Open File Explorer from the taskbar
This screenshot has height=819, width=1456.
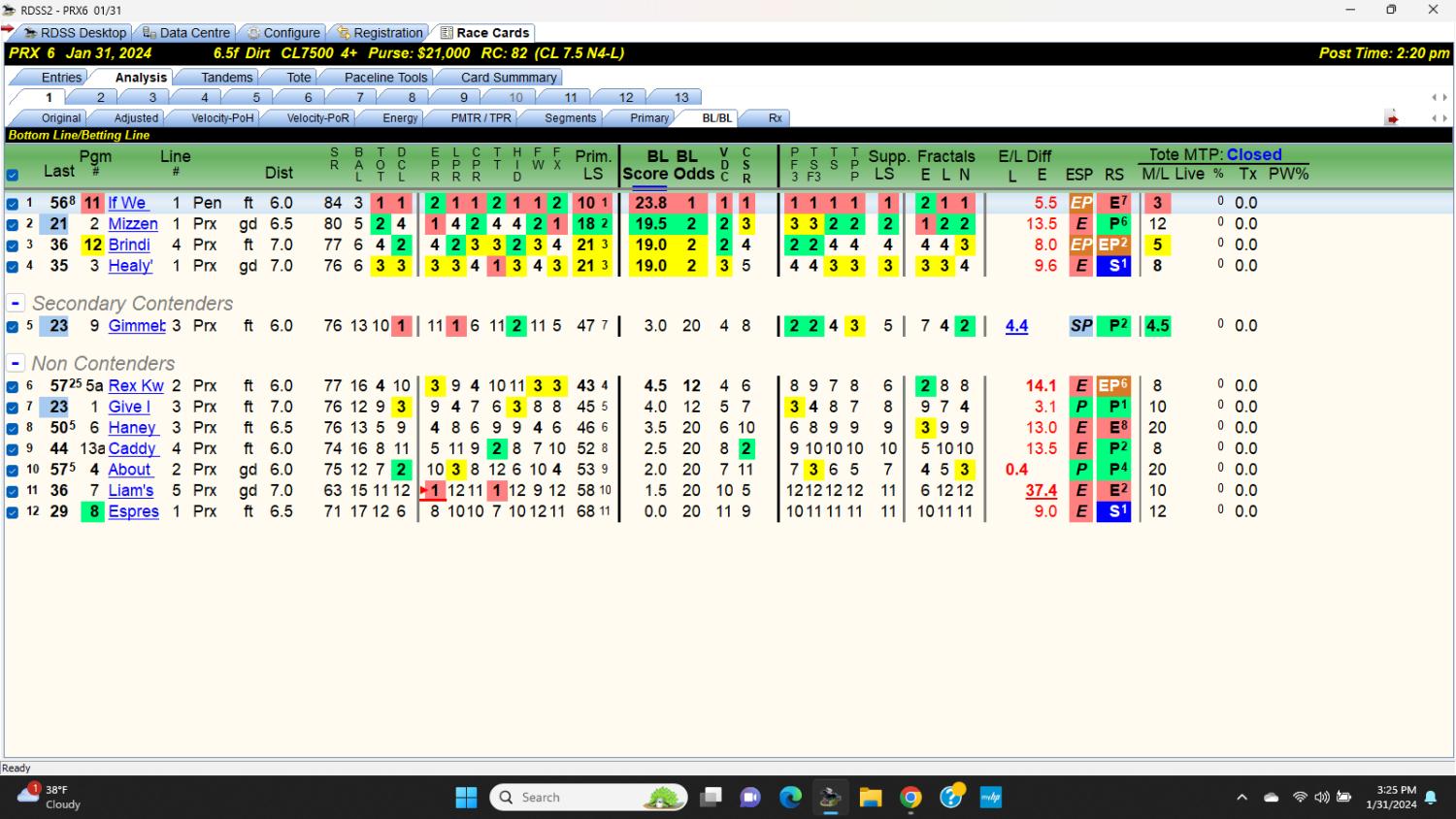871,798
